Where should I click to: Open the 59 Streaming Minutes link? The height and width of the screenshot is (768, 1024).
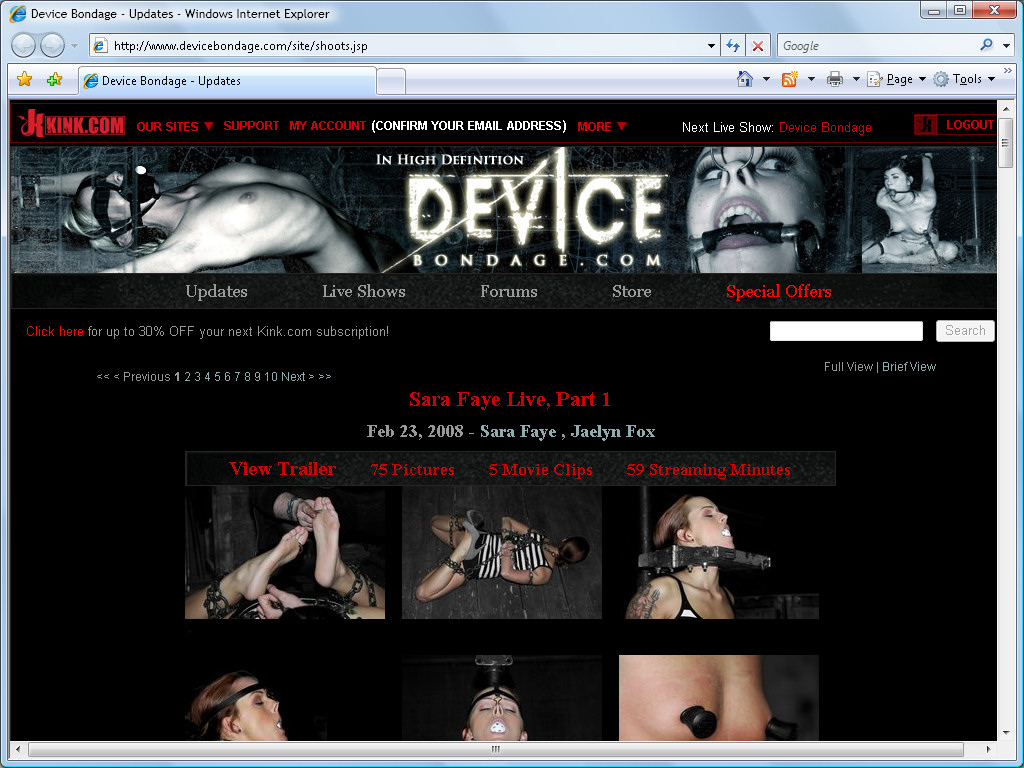709,470
